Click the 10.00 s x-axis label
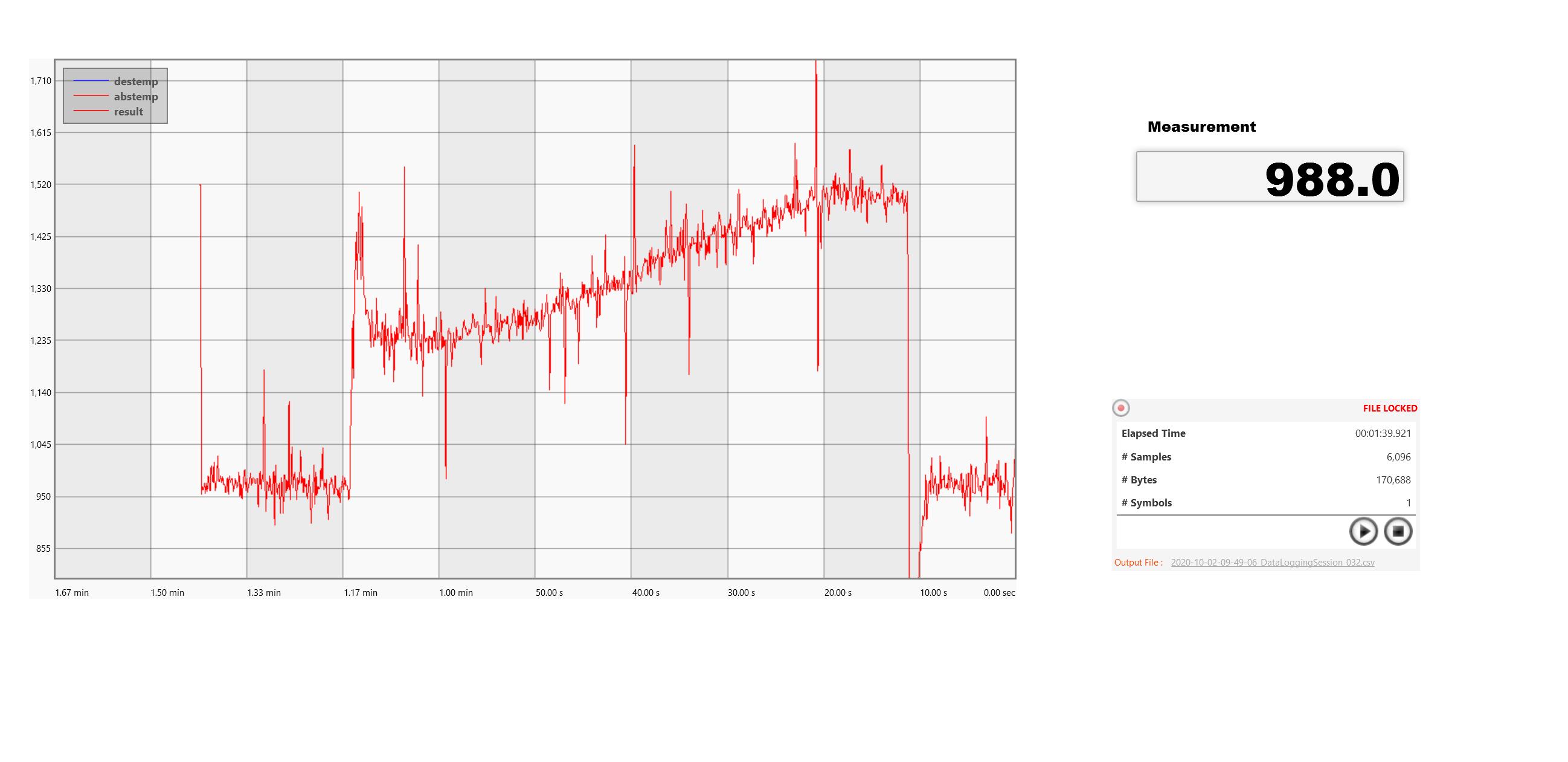 [x=933, y=593]
